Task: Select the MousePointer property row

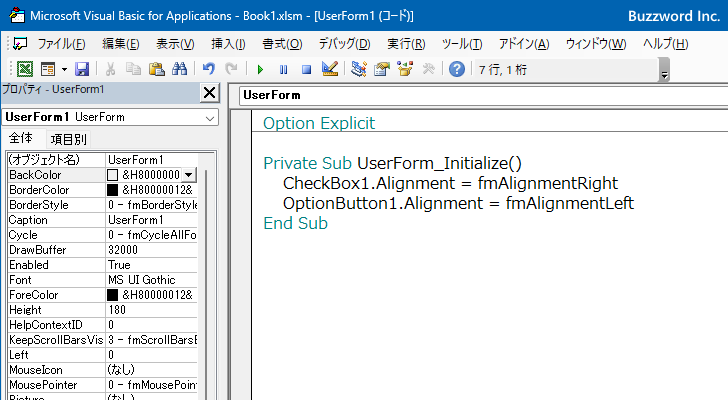Action: pos(103,385)
